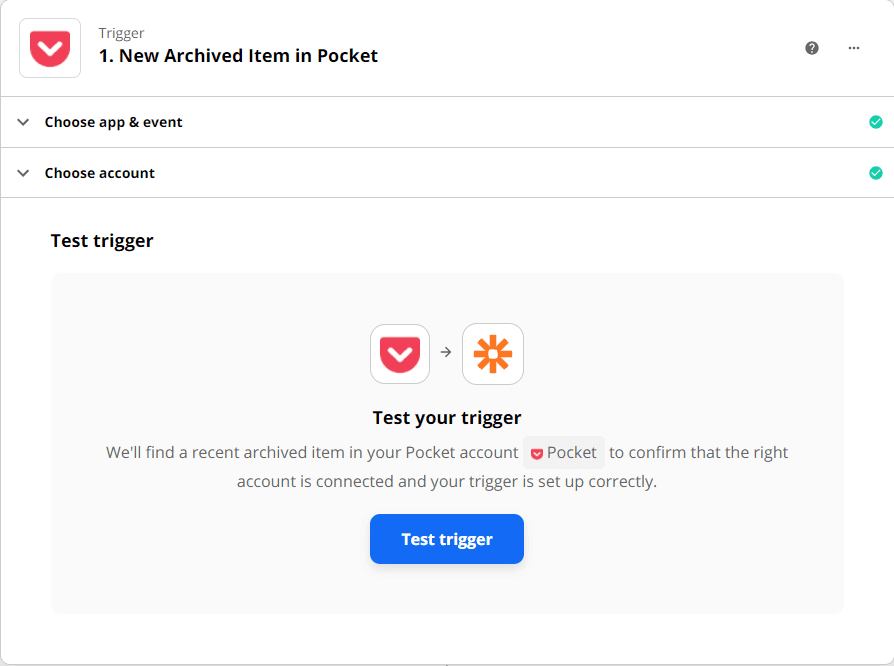The height and width of the screenshot is (666, 894).
Task: Click the green checkmark for Choose account
Action: (876, 173)
